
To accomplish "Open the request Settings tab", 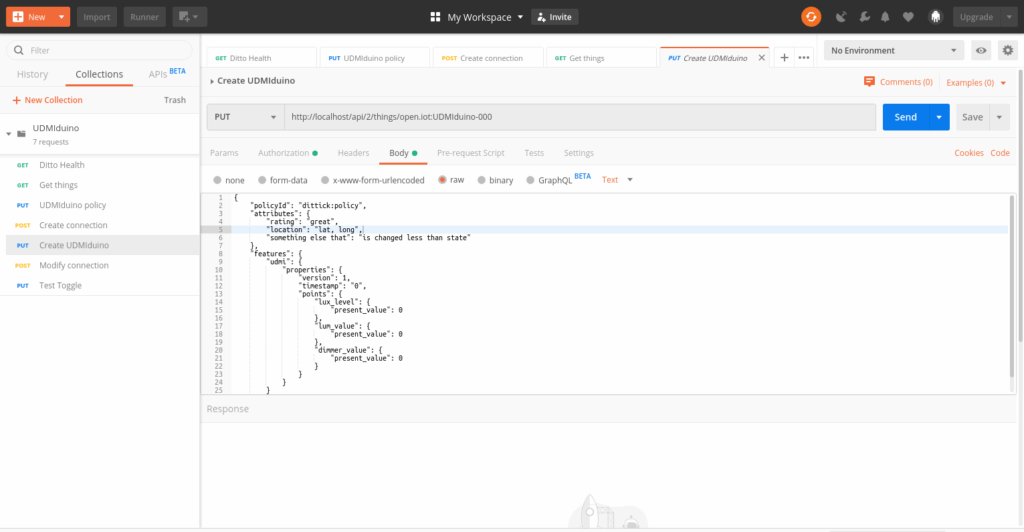I will tap(579, 153).
